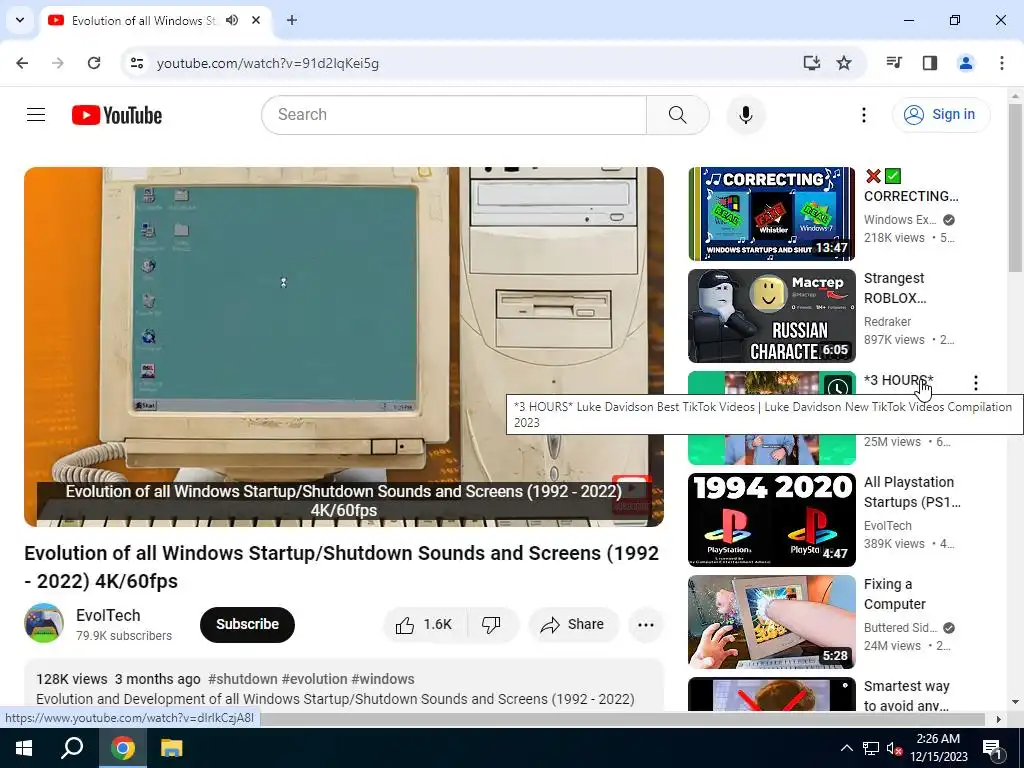1024x768 pixels.
Task: View site information icon in address bar
Action: [136, 63]
